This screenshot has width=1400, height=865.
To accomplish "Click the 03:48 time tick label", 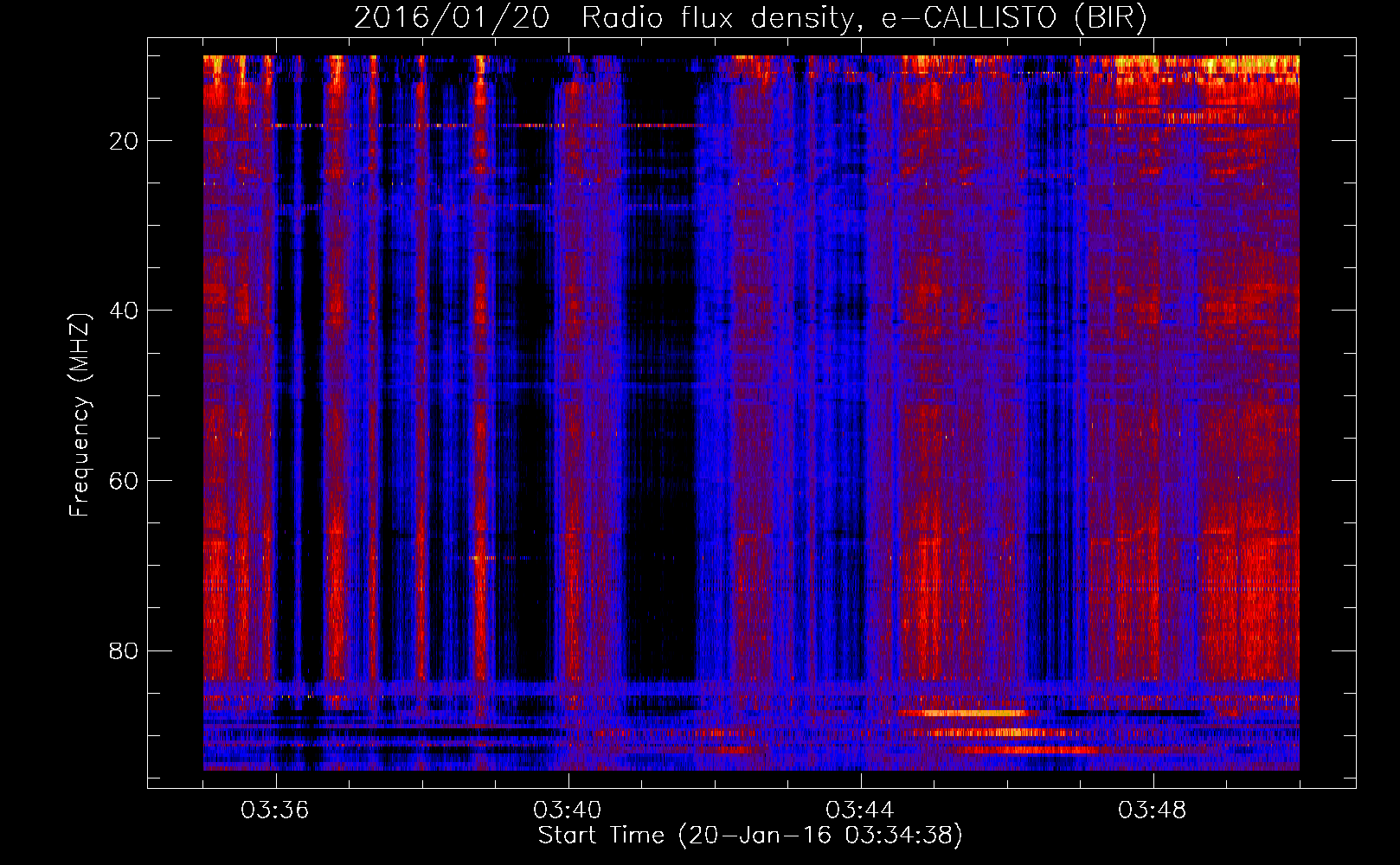I will pos(1153,811).
